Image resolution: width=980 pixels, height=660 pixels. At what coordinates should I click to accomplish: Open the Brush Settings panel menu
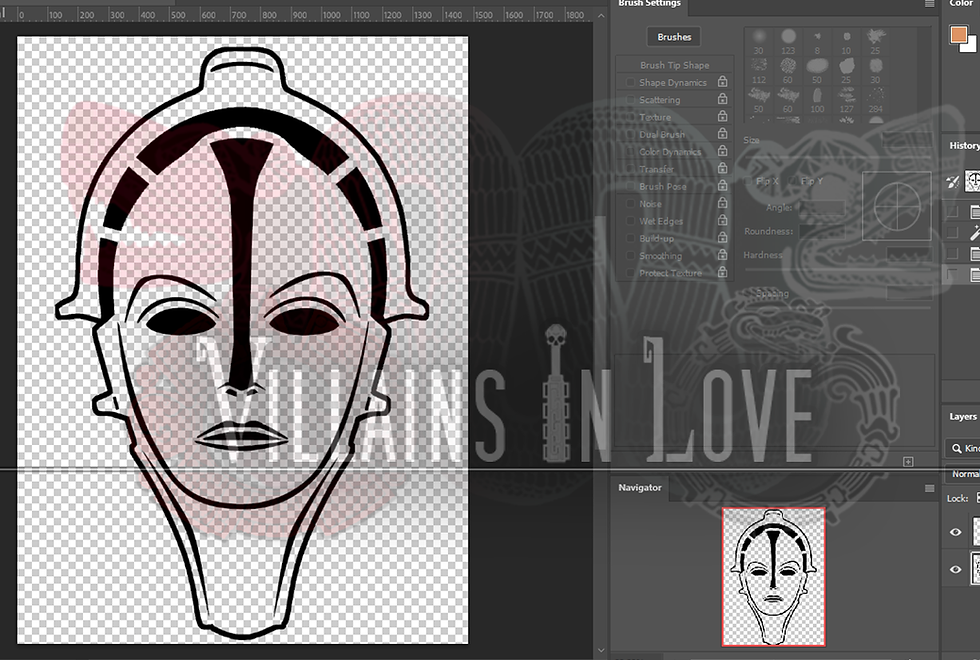coord(929,4)
